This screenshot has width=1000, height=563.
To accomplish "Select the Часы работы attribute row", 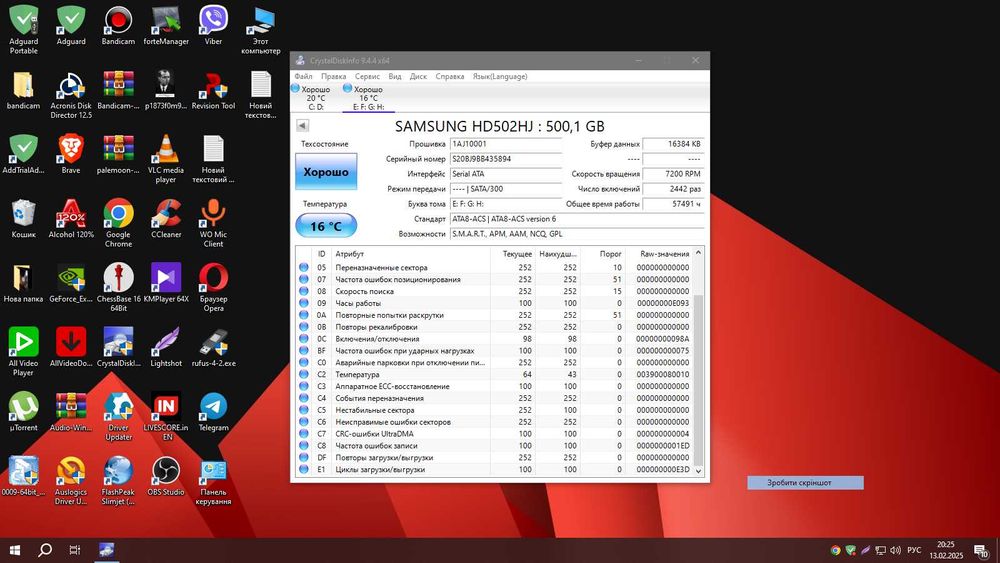I will [x=495, y=303].
